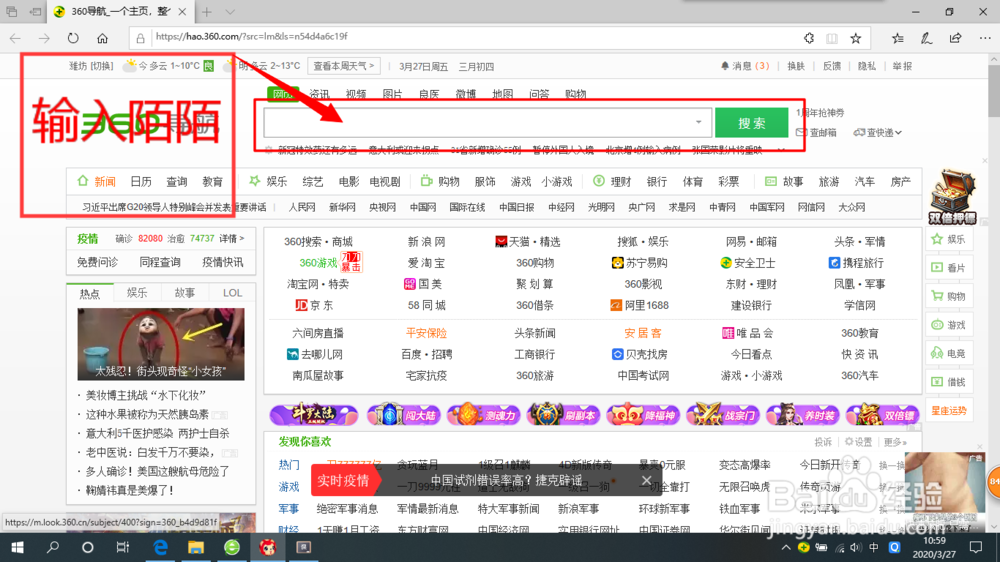Screen dimensions: 1000x562
Task: Click 消息 notifications link
Action: 744,66
